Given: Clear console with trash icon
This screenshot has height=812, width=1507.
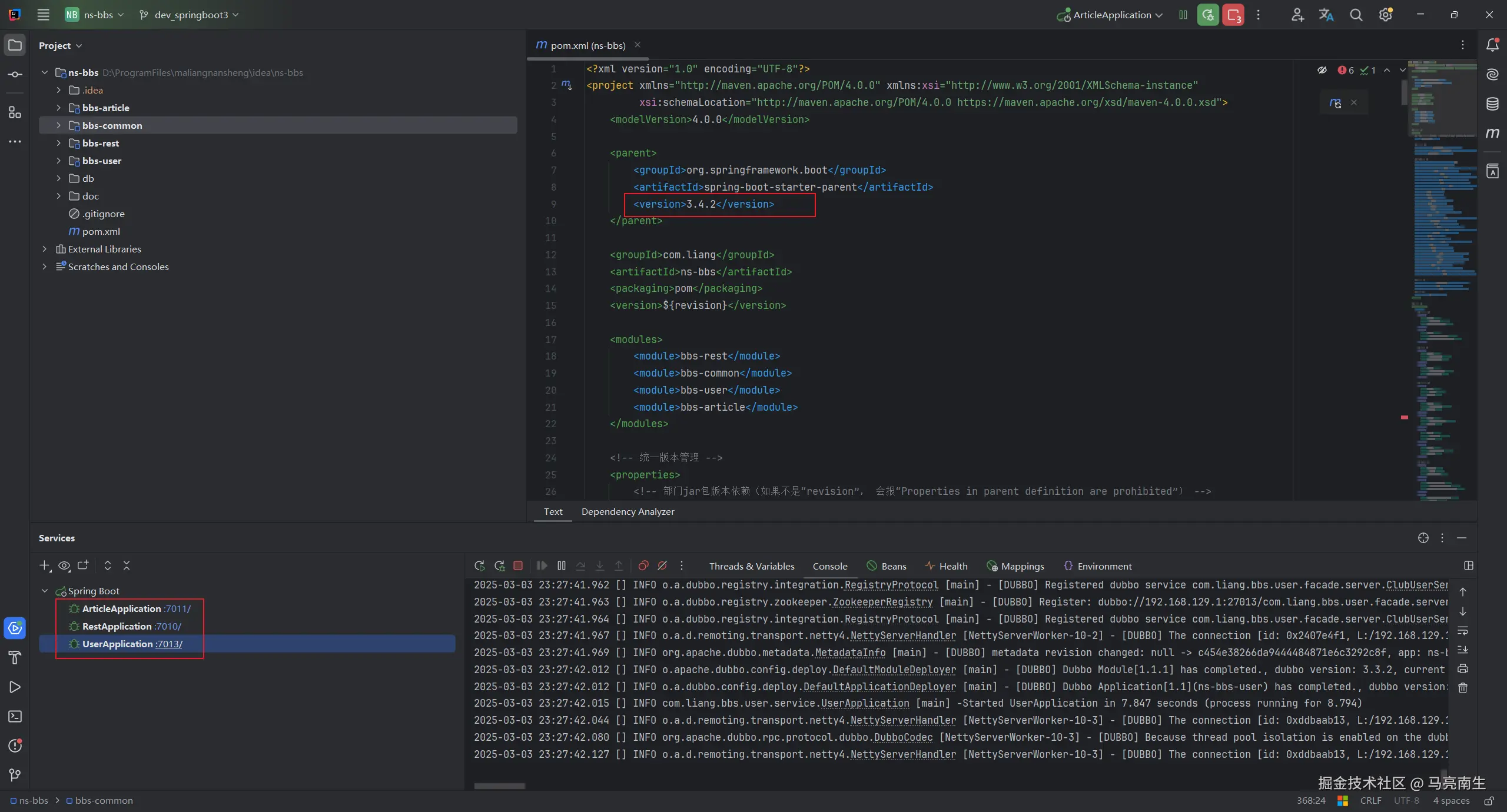Looking at the screenshot, I should pos(1463,688).
